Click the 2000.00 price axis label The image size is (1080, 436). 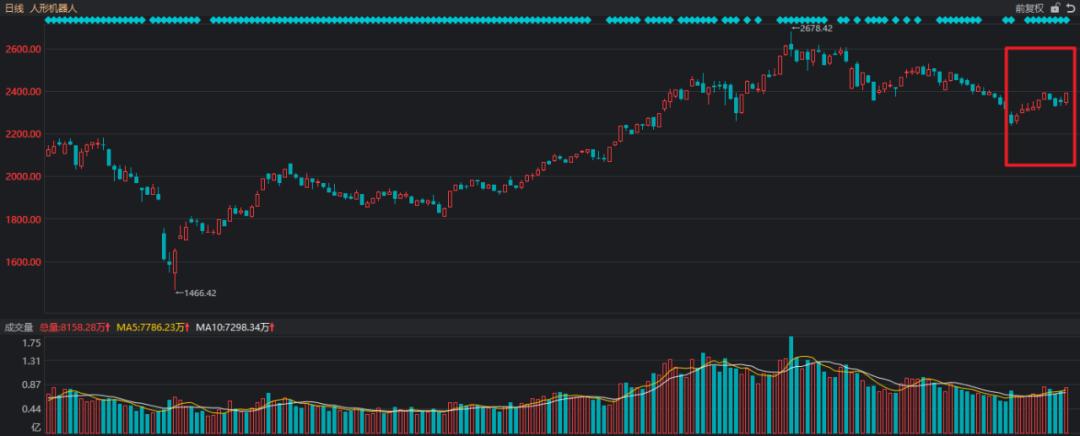click(21, 177)
